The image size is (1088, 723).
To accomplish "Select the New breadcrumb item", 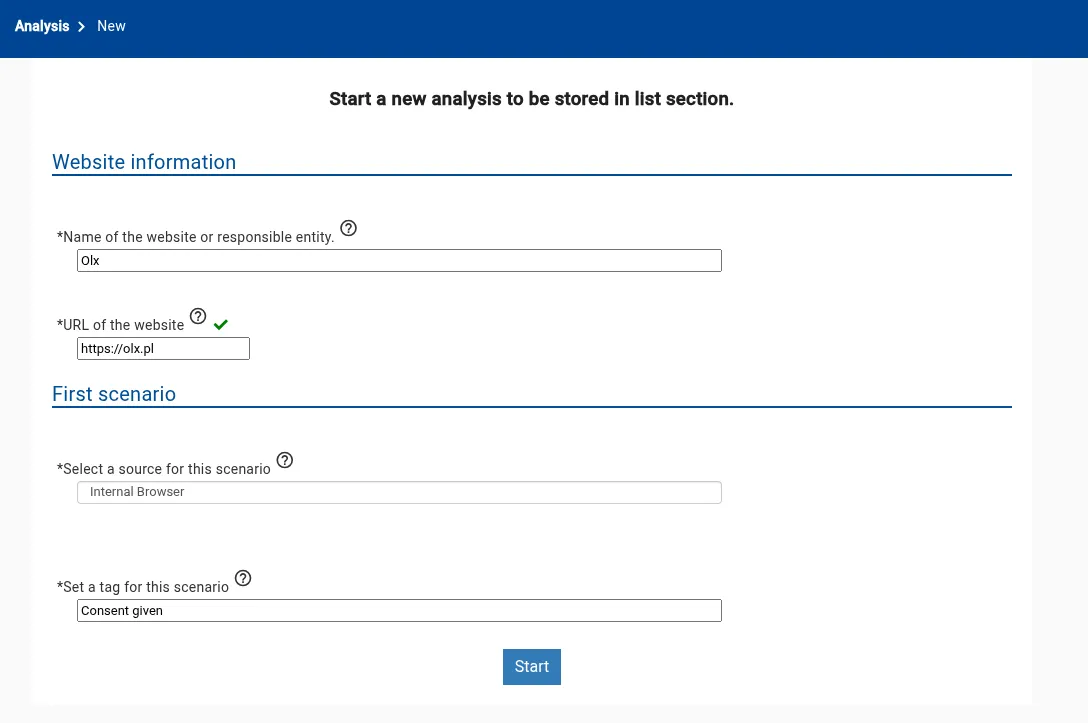I will 111,26.
